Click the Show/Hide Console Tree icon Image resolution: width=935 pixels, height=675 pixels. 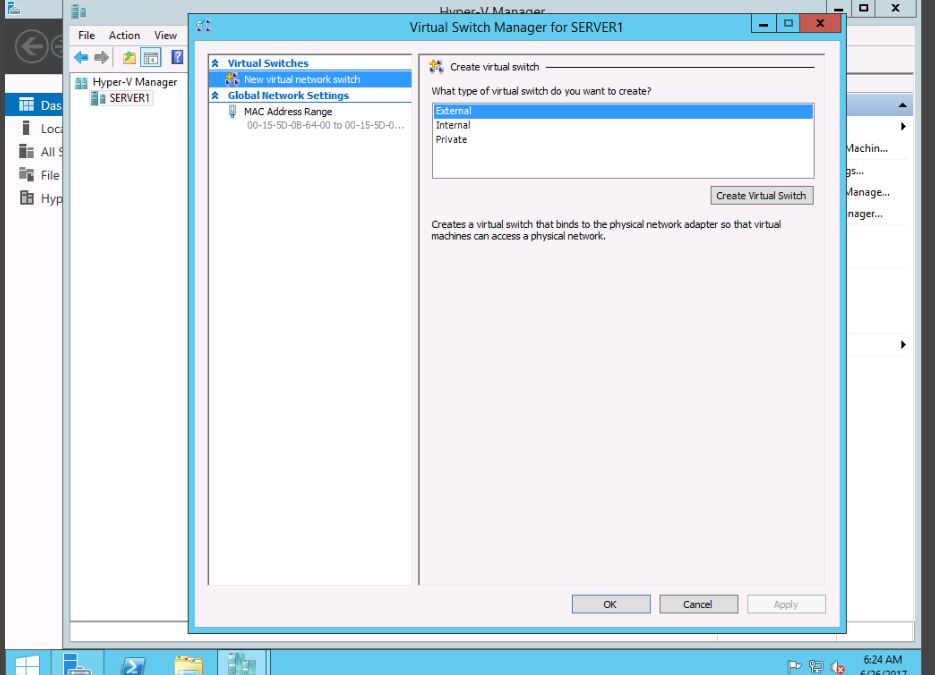[x=150, y=58]
